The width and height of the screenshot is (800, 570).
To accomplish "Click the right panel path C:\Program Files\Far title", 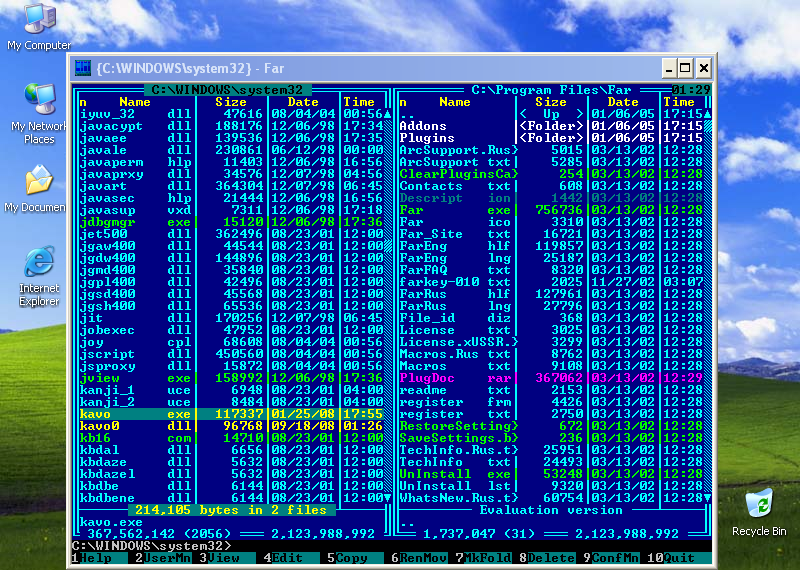I will [x=551, y=90].
